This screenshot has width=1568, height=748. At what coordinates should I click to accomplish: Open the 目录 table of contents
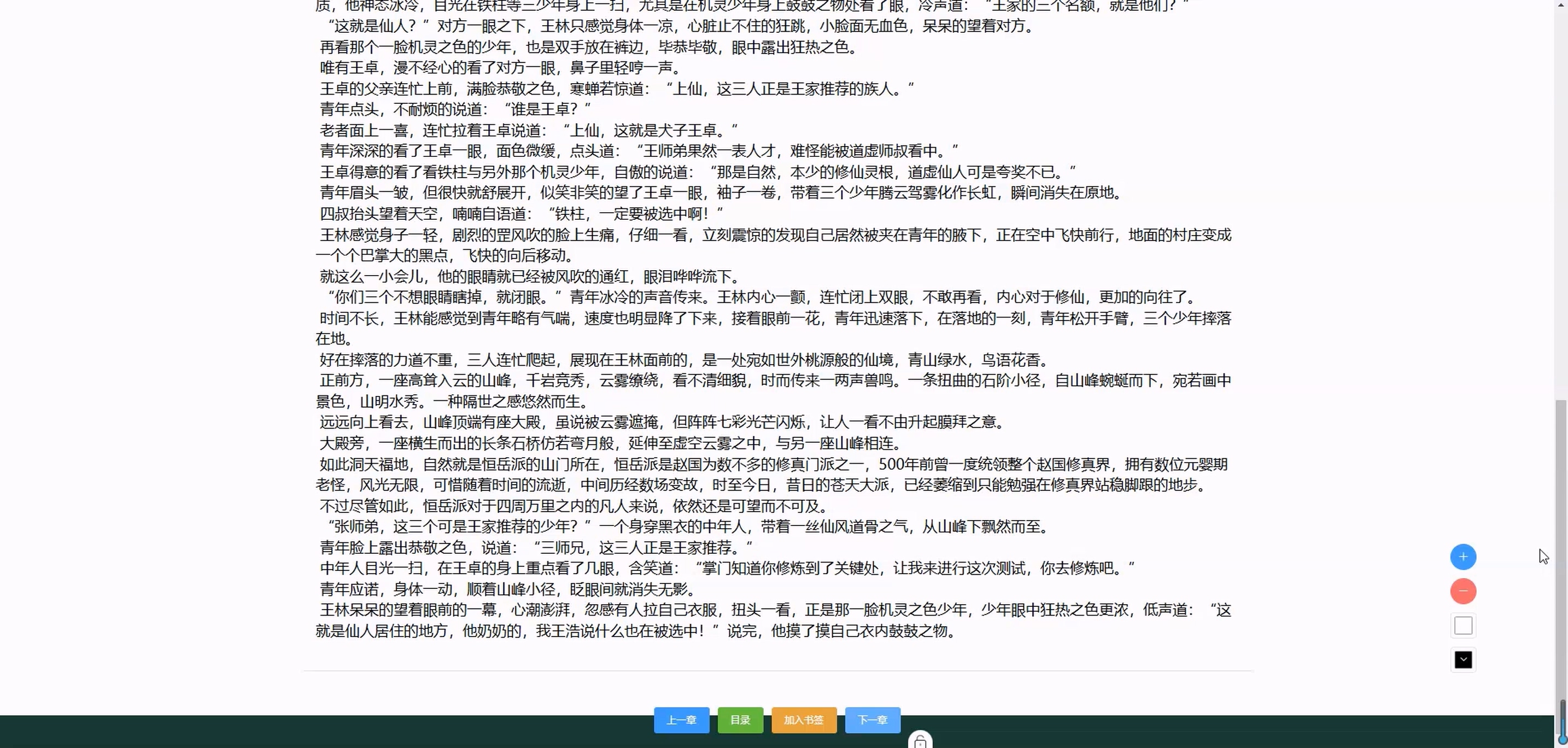click(740, 720)
